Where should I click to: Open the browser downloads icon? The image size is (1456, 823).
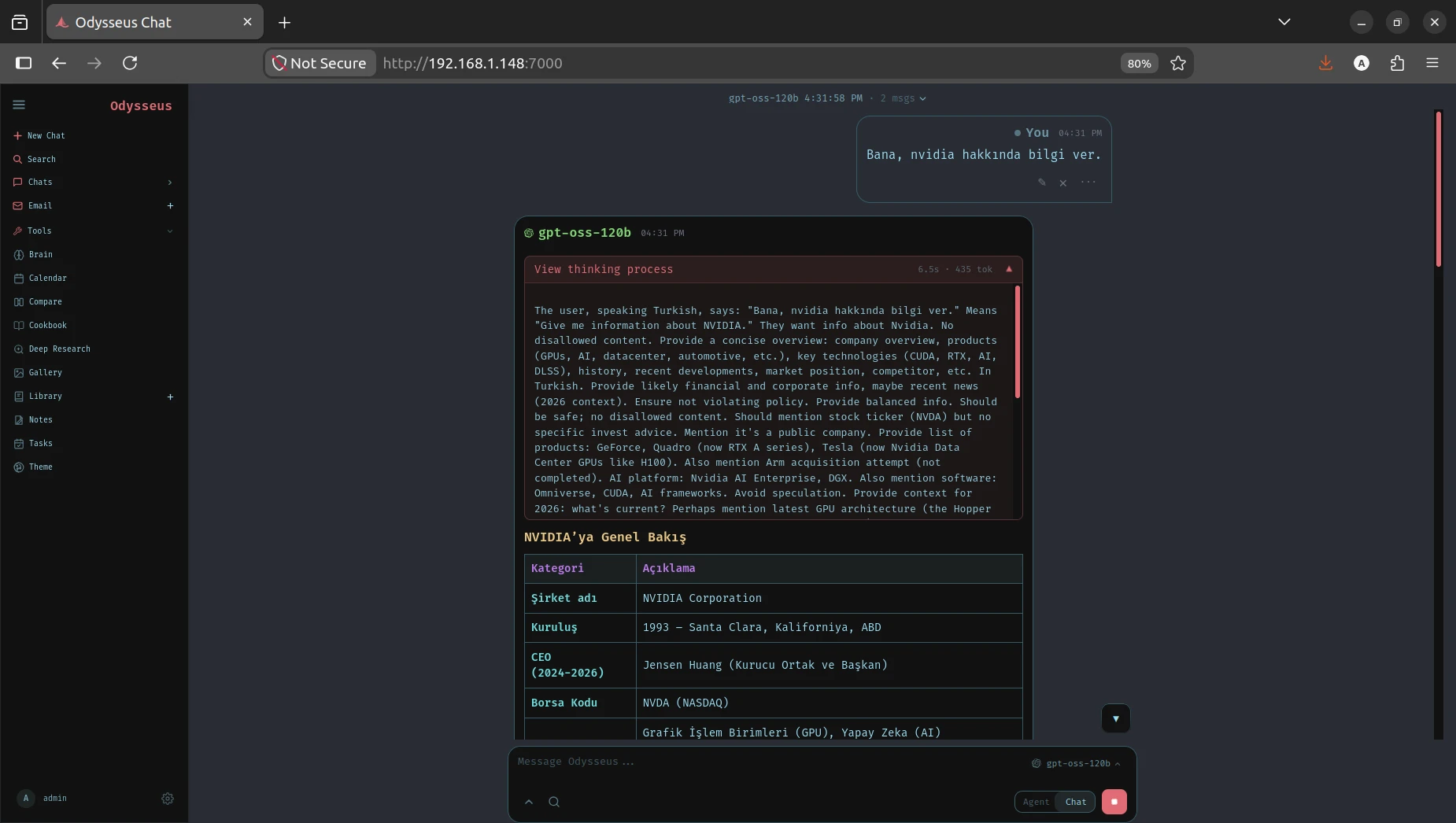1326,63
